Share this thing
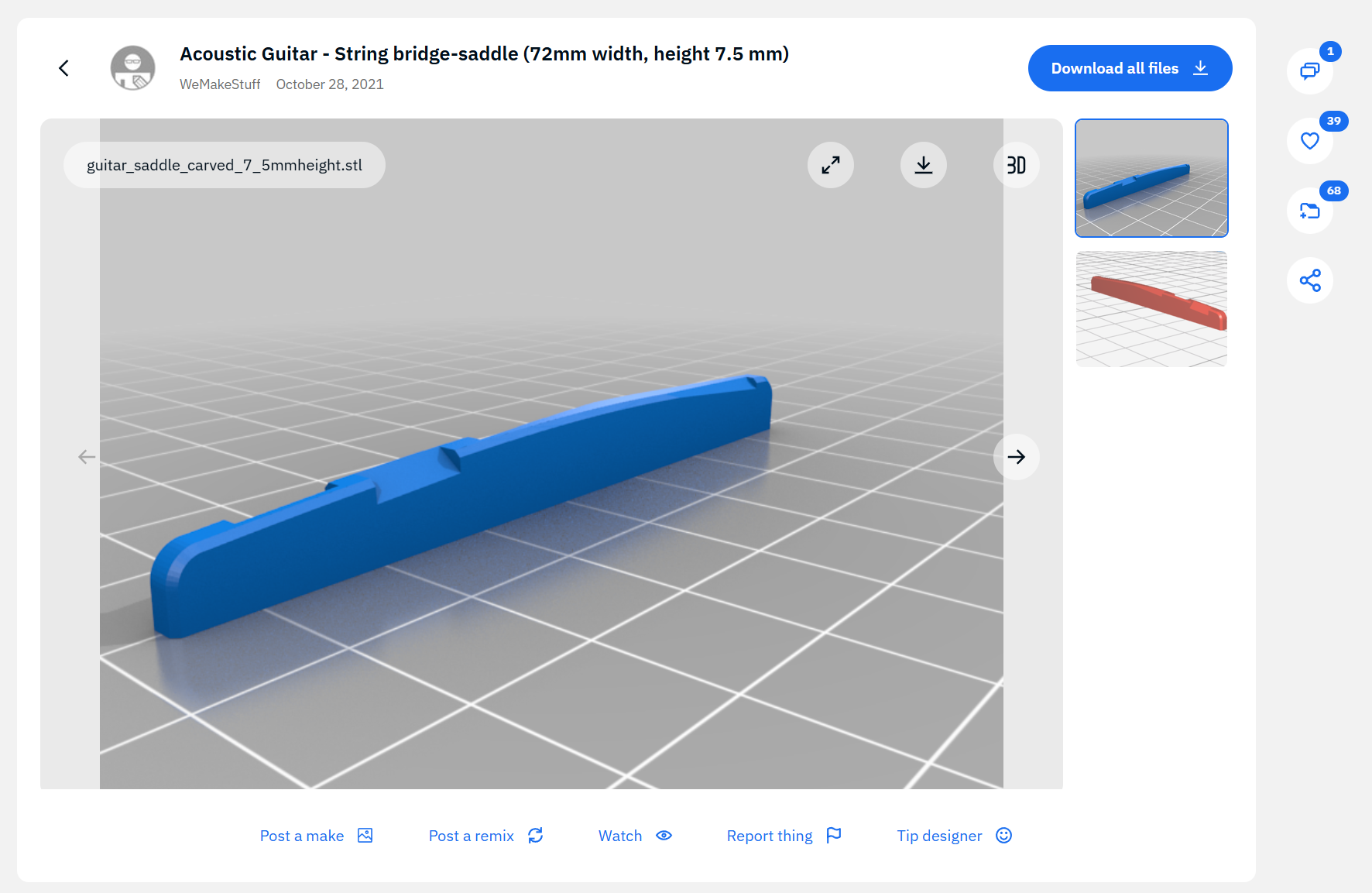1372x893 pixels. point(1309,280)
